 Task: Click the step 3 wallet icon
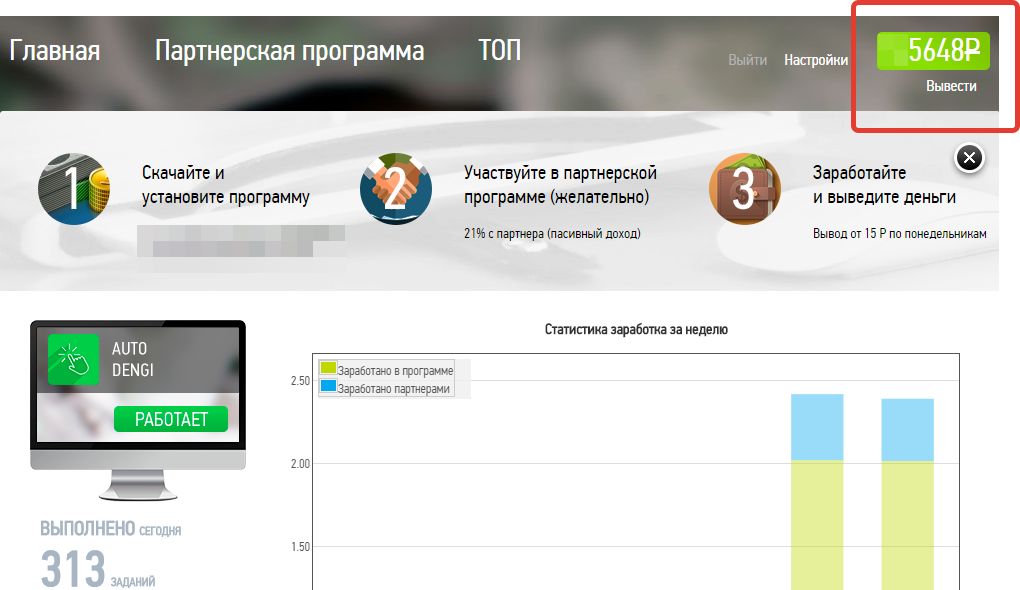745,188
